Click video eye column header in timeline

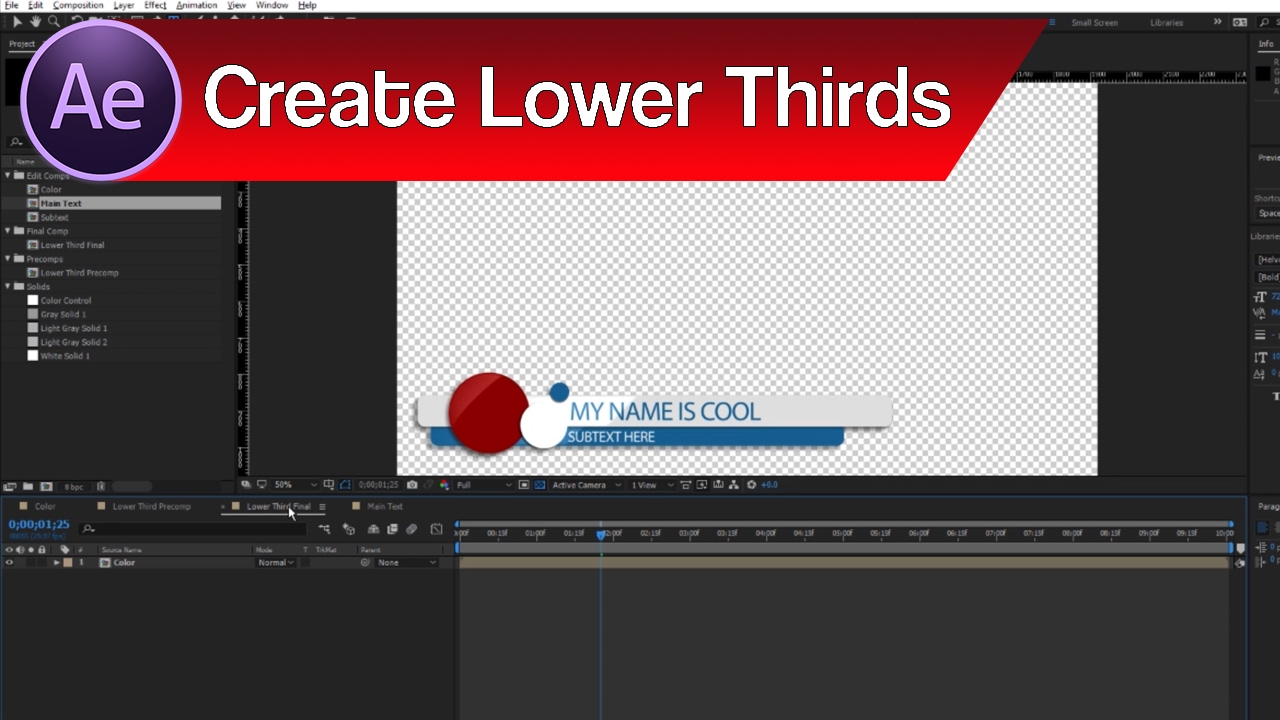coord(9,550)
